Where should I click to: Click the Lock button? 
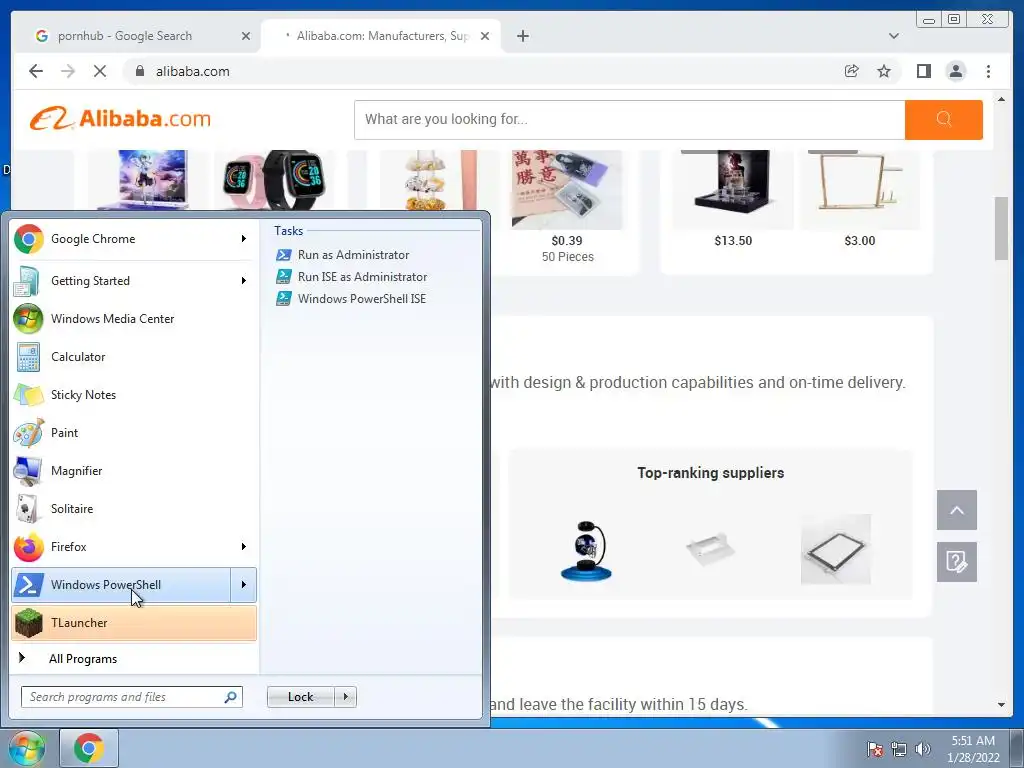tap(301, 697)
